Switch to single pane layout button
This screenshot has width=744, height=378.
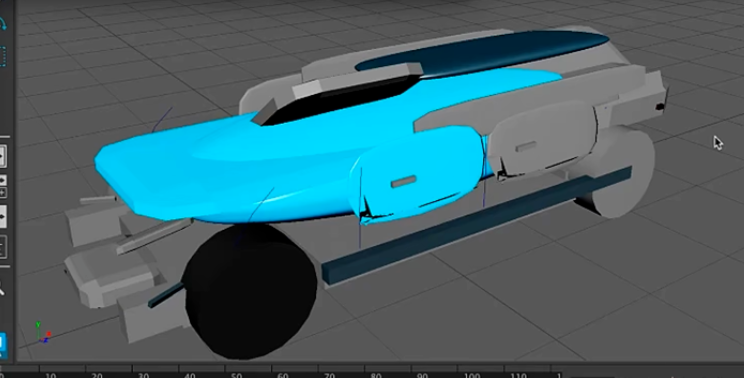pyautogui.click(x=2, y=156)
